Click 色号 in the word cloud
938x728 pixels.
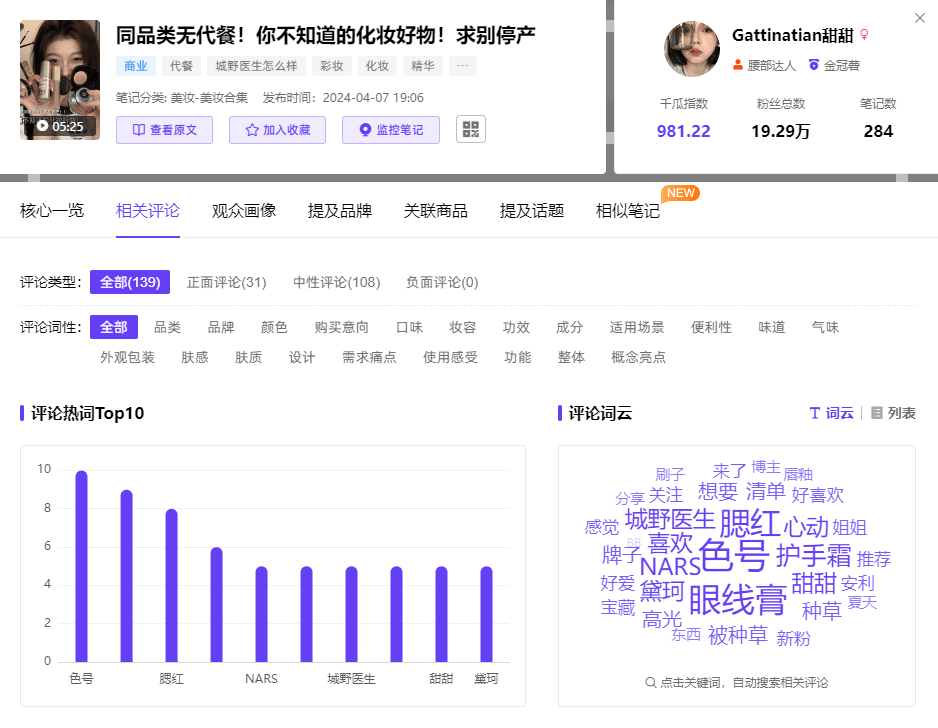(734, 556)
